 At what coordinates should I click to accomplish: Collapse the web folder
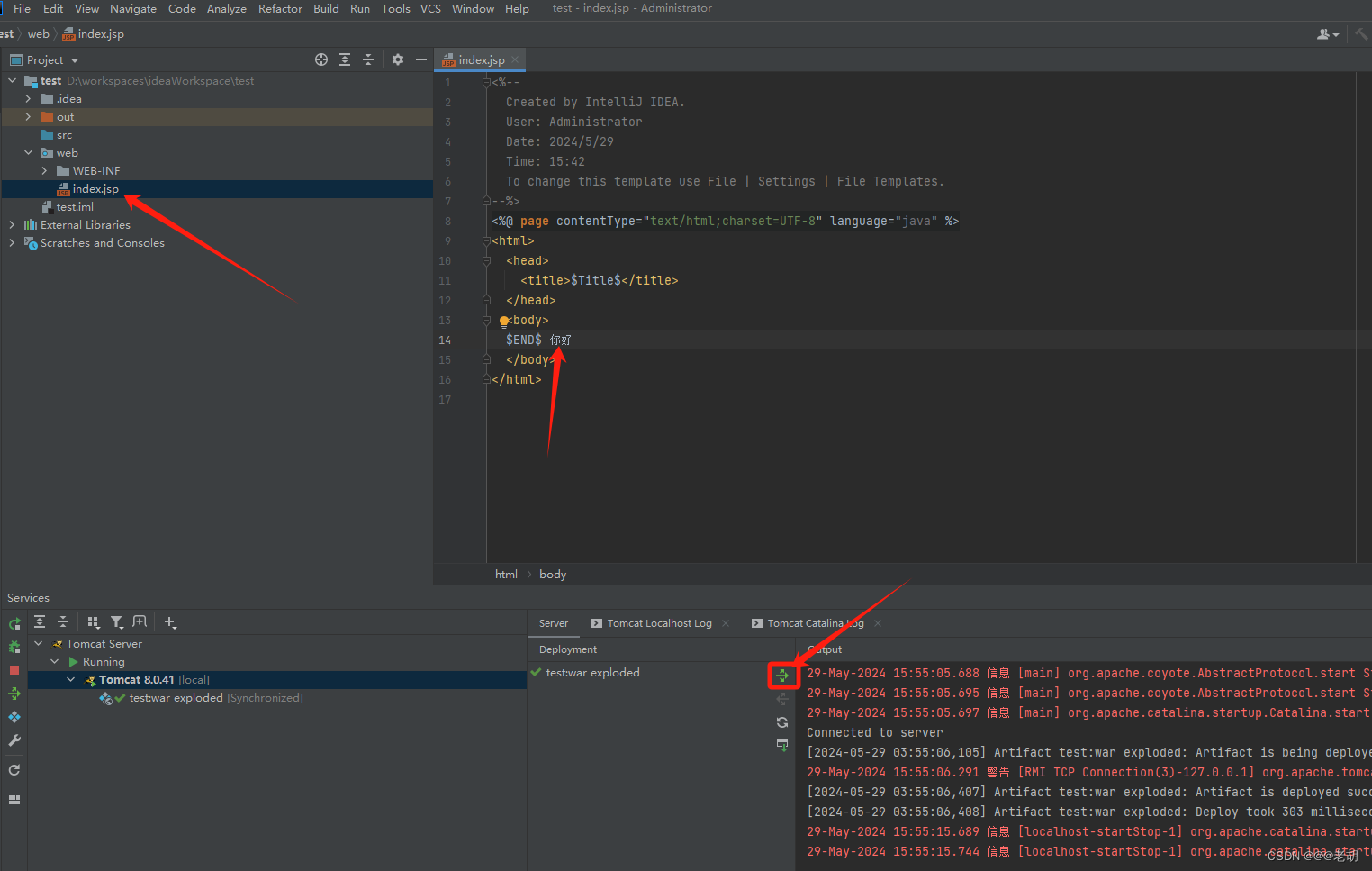pos(28,153)
